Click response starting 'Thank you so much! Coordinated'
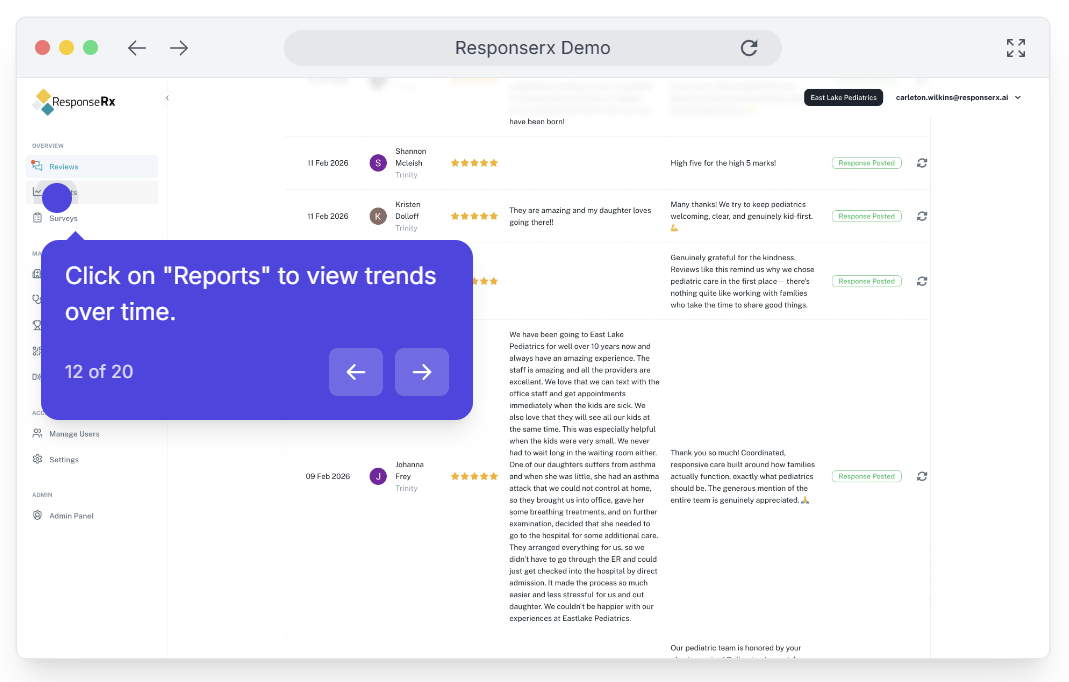 pyautogui.click(x=742, y=476)
